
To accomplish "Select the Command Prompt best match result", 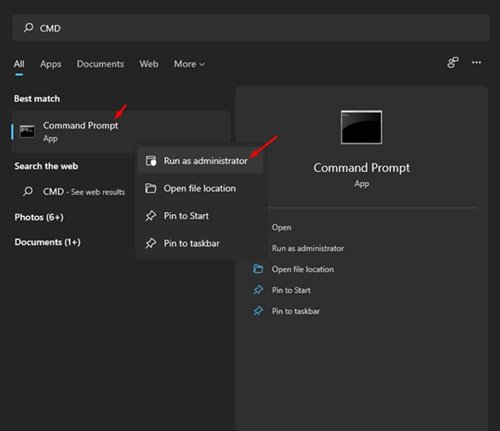I will pyautogui.click(x=121, y=132).
